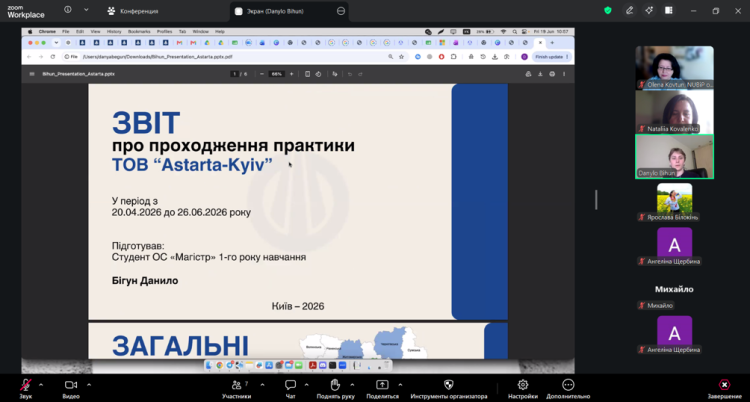750x402 pixels.
Task: Open the Дополнительно more menu
Action: (x=568, y=388)
